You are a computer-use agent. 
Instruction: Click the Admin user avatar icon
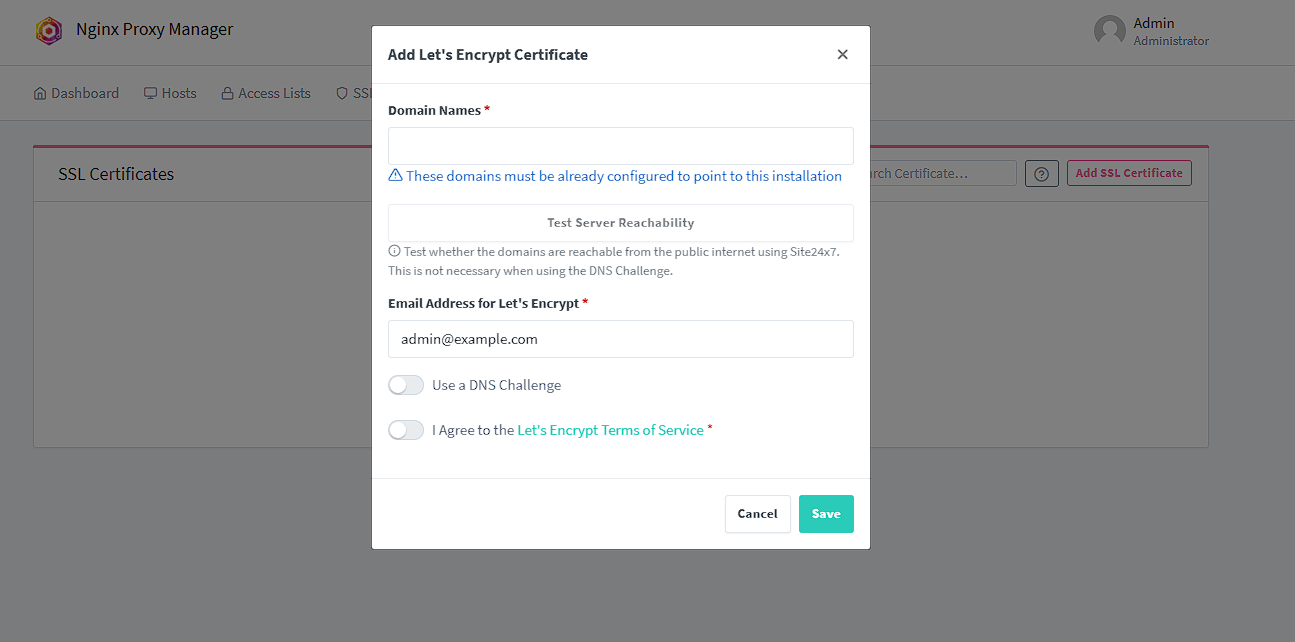pyautogui.click(x=1110, y=31)
